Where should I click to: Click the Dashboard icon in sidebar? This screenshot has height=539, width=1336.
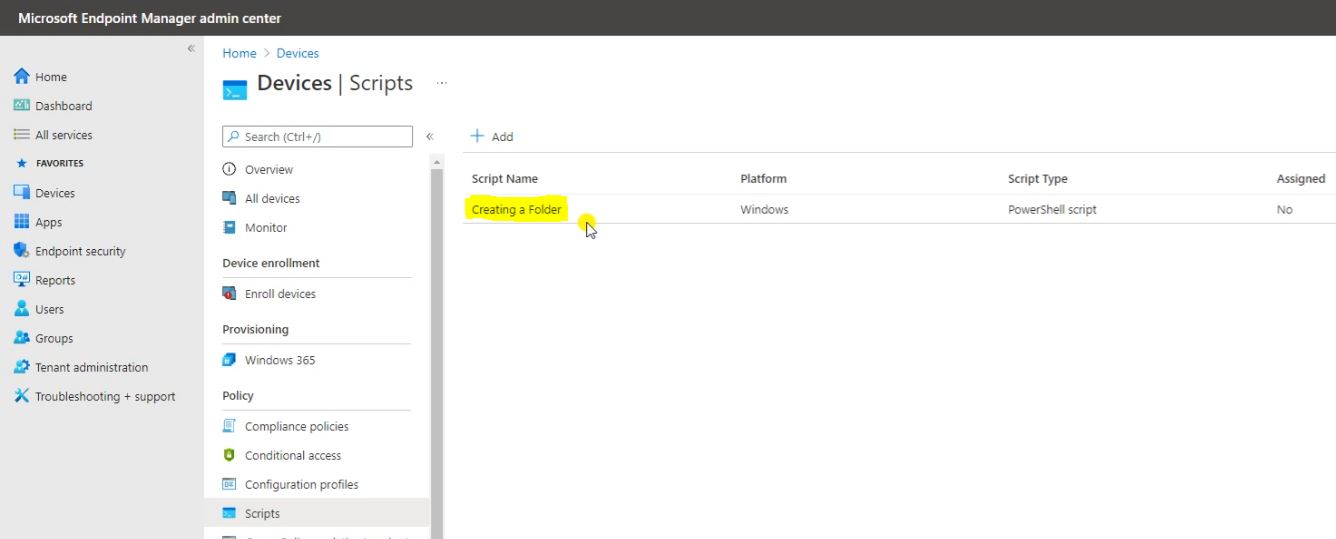coord(21,106)
